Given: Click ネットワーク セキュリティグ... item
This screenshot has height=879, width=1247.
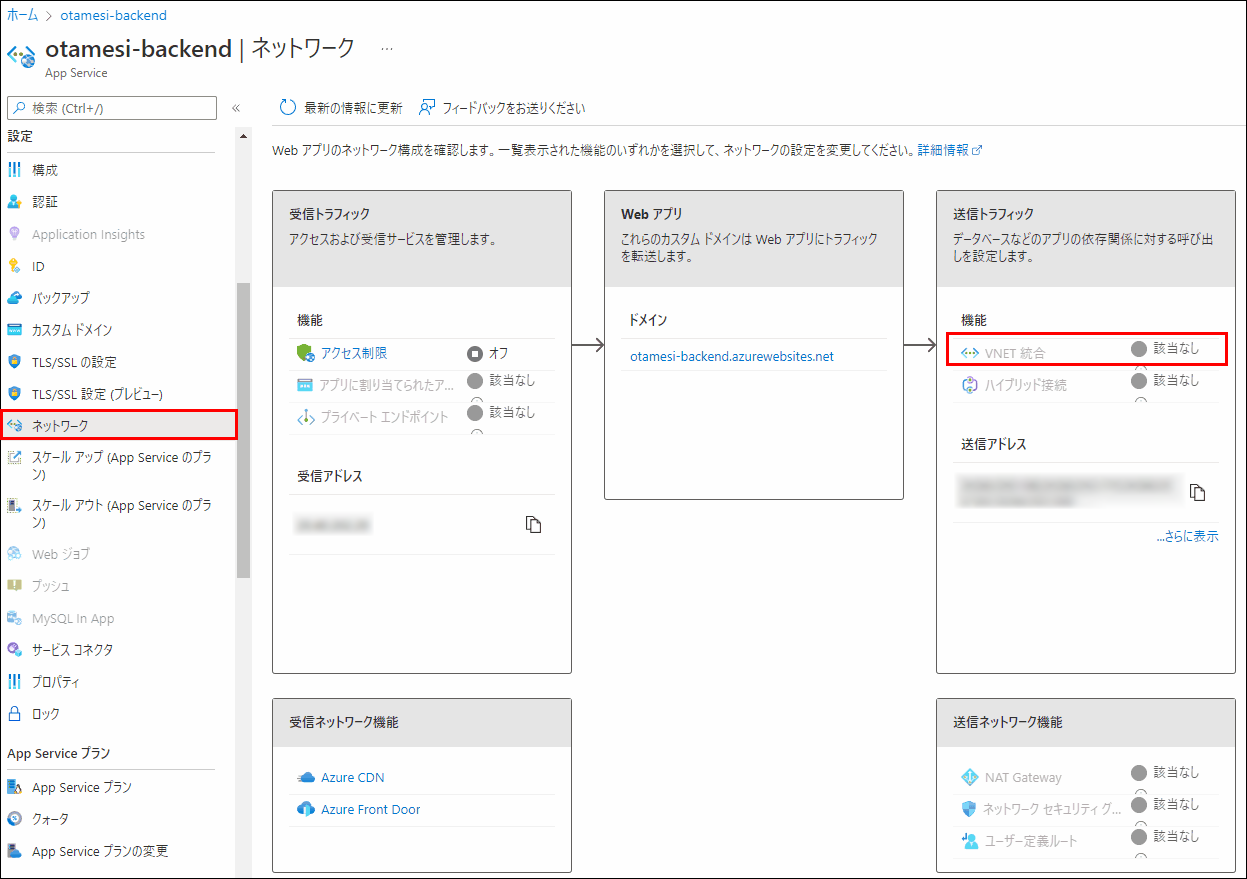Looking at the screenshot, I should pyautogui.click(x=1053, y=809).
